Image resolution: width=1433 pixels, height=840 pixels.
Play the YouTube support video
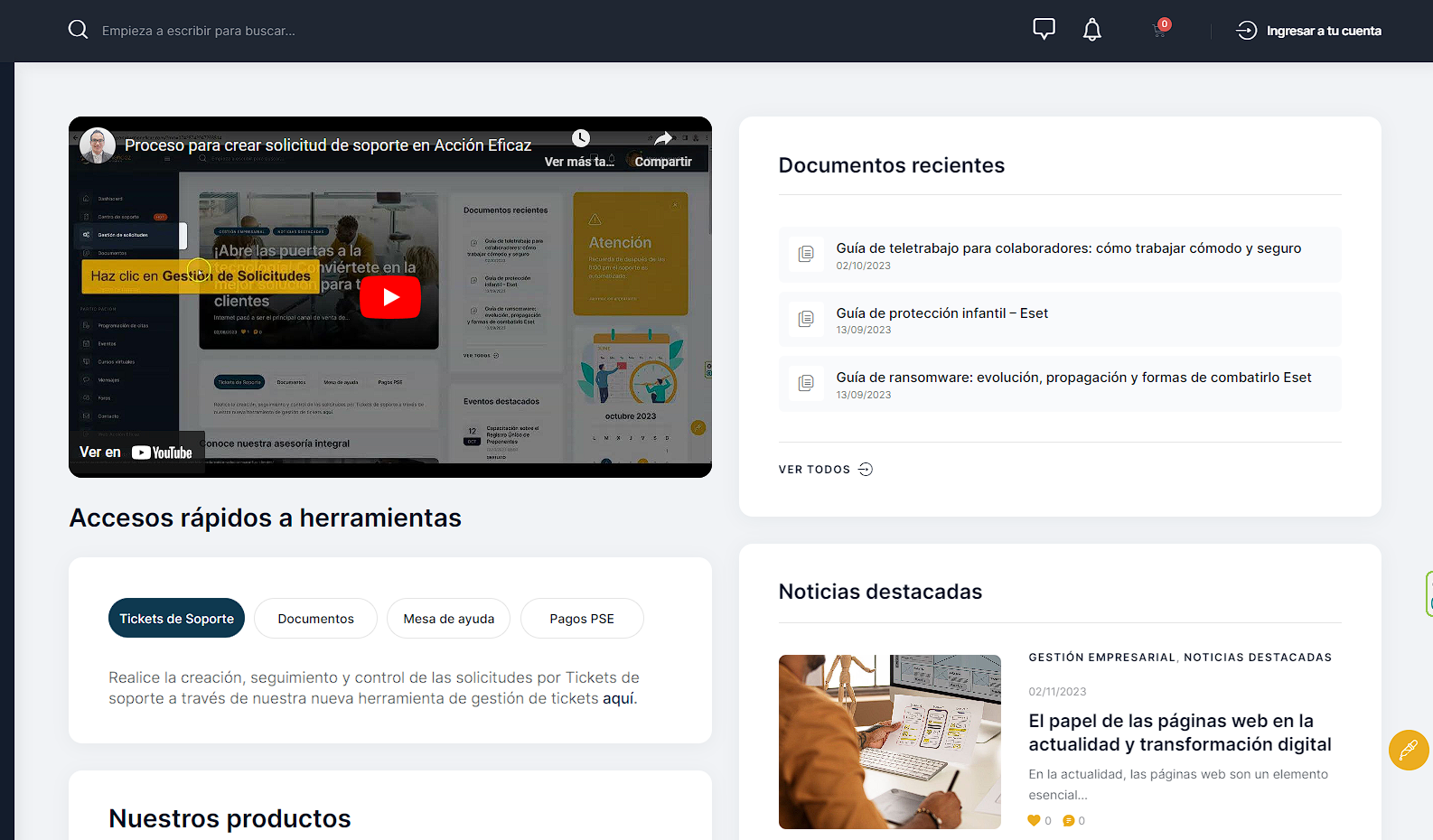390,297
